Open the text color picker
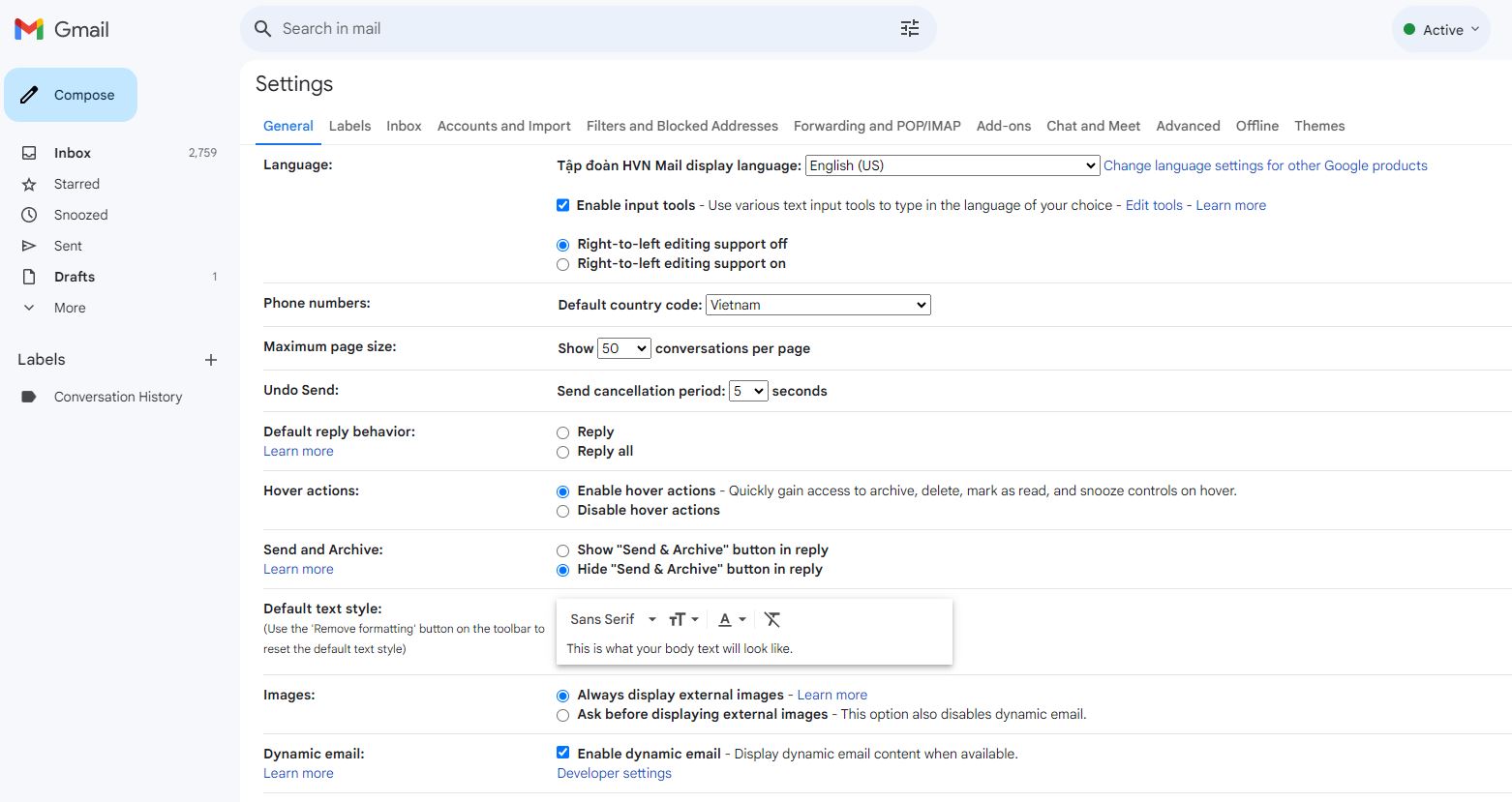 (x=732, y=619)
